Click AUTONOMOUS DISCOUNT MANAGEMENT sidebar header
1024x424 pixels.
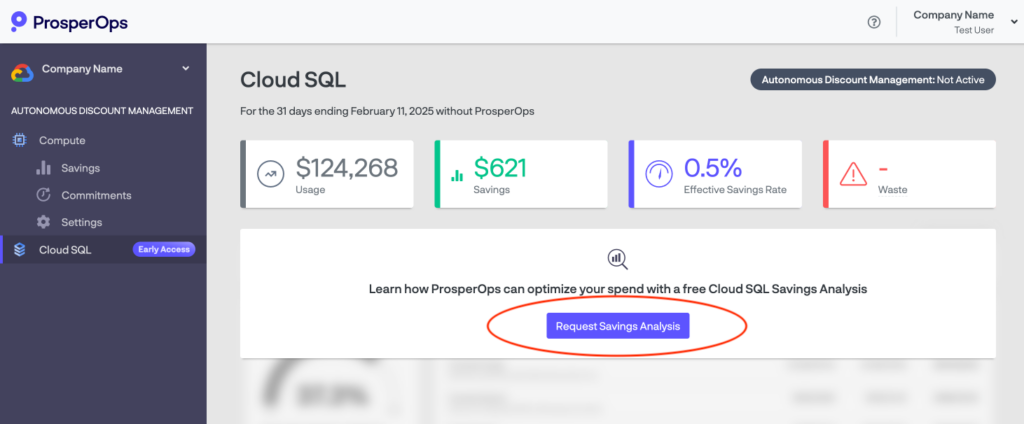pos(102,111)
